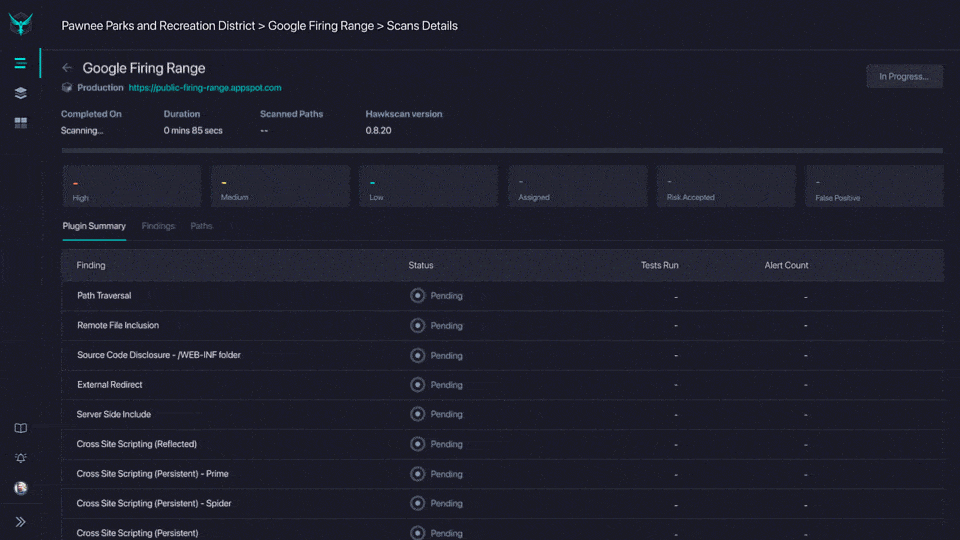Open the notifications bell icon
960x540 pixels.
click(x=21, y=458)
